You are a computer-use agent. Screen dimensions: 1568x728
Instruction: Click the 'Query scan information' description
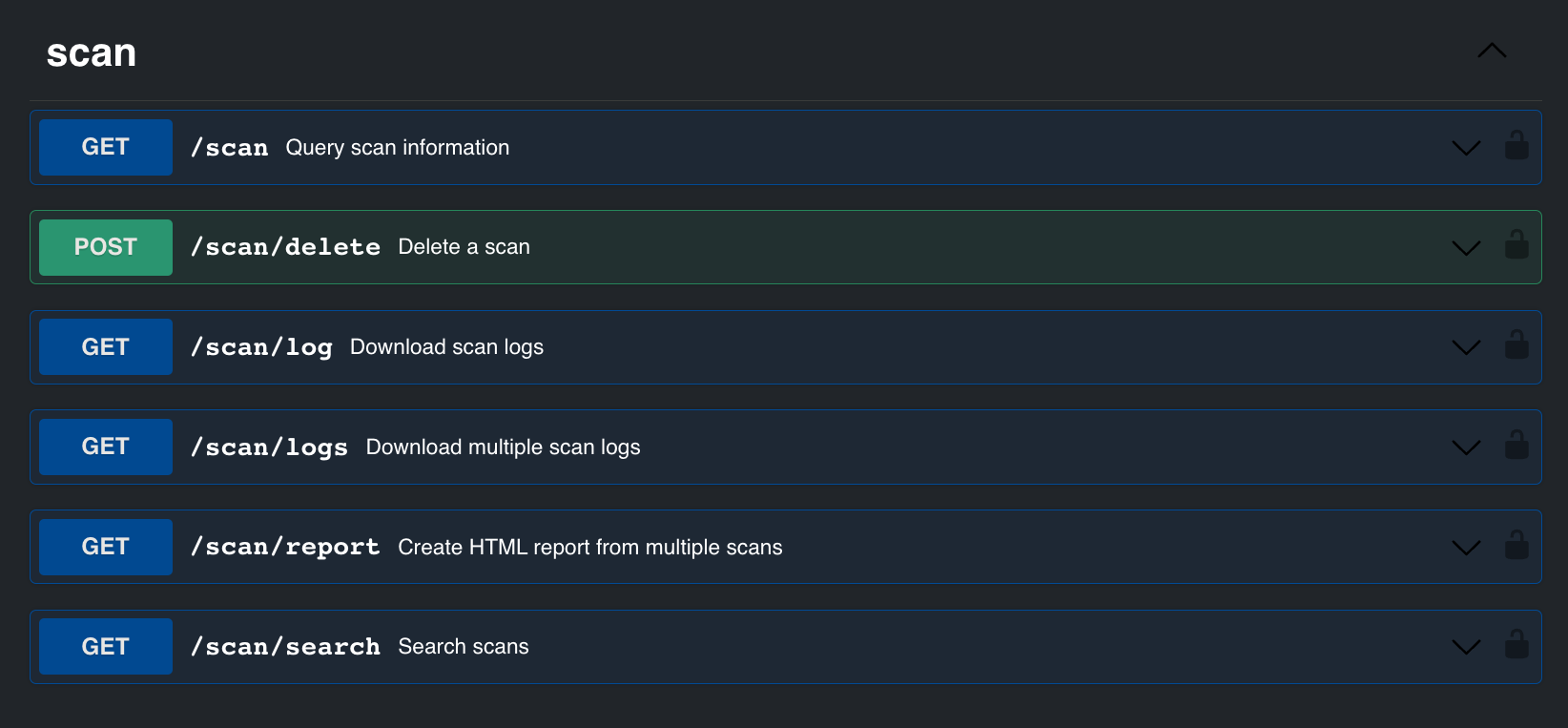click(398, 148)
